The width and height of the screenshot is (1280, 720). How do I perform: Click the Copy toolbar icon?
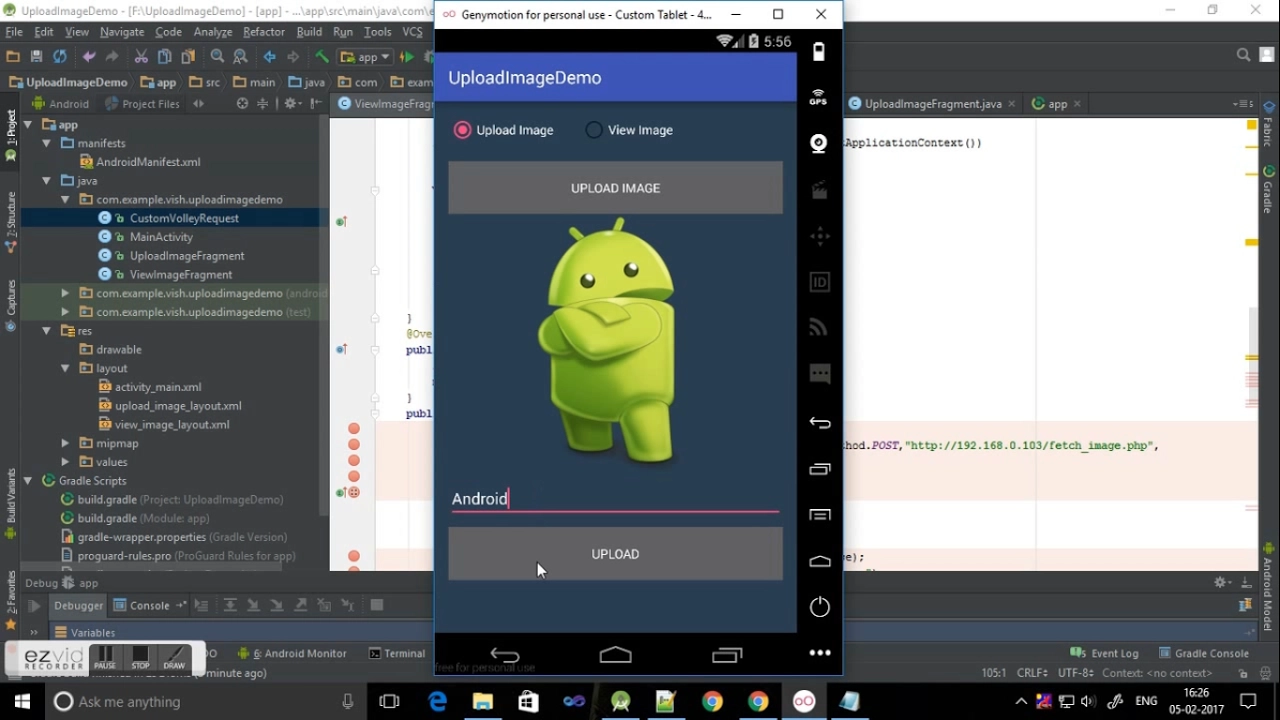coord(164,57)
